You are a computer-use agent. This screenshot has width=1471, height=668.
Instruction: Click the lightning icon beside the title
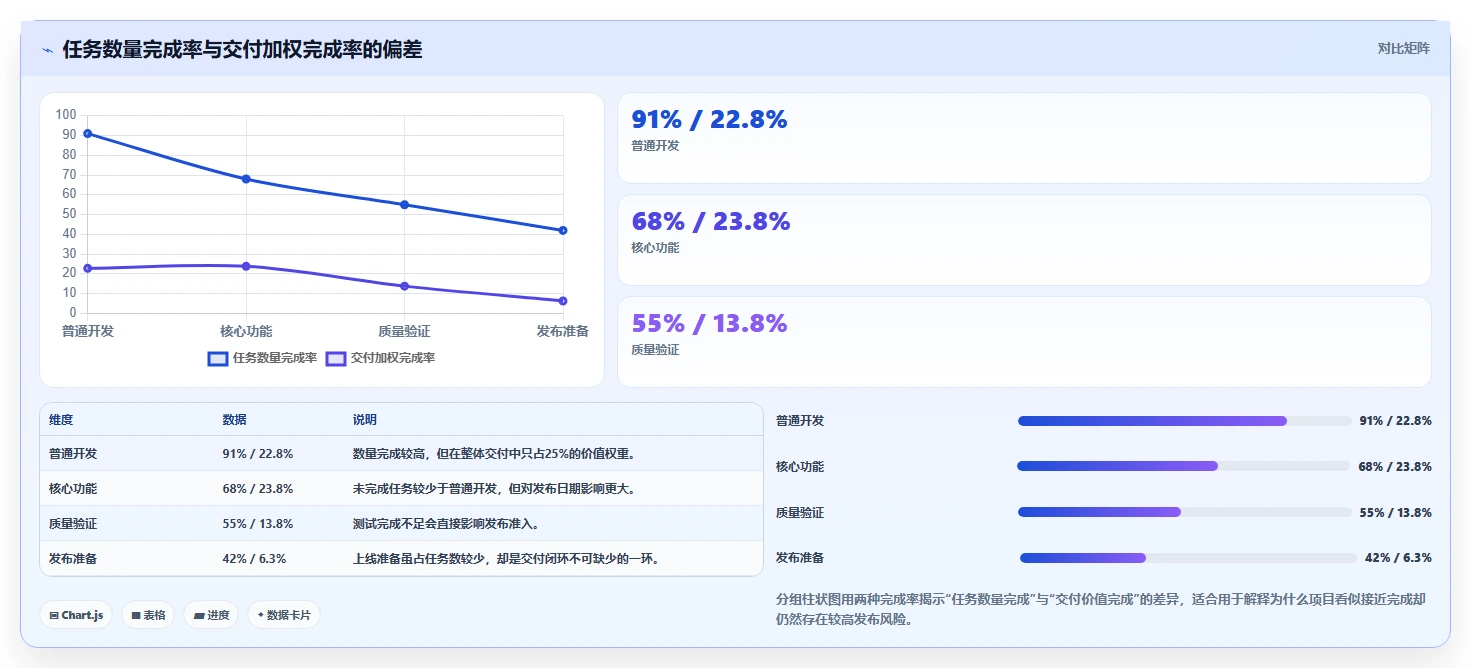(47, 50)
